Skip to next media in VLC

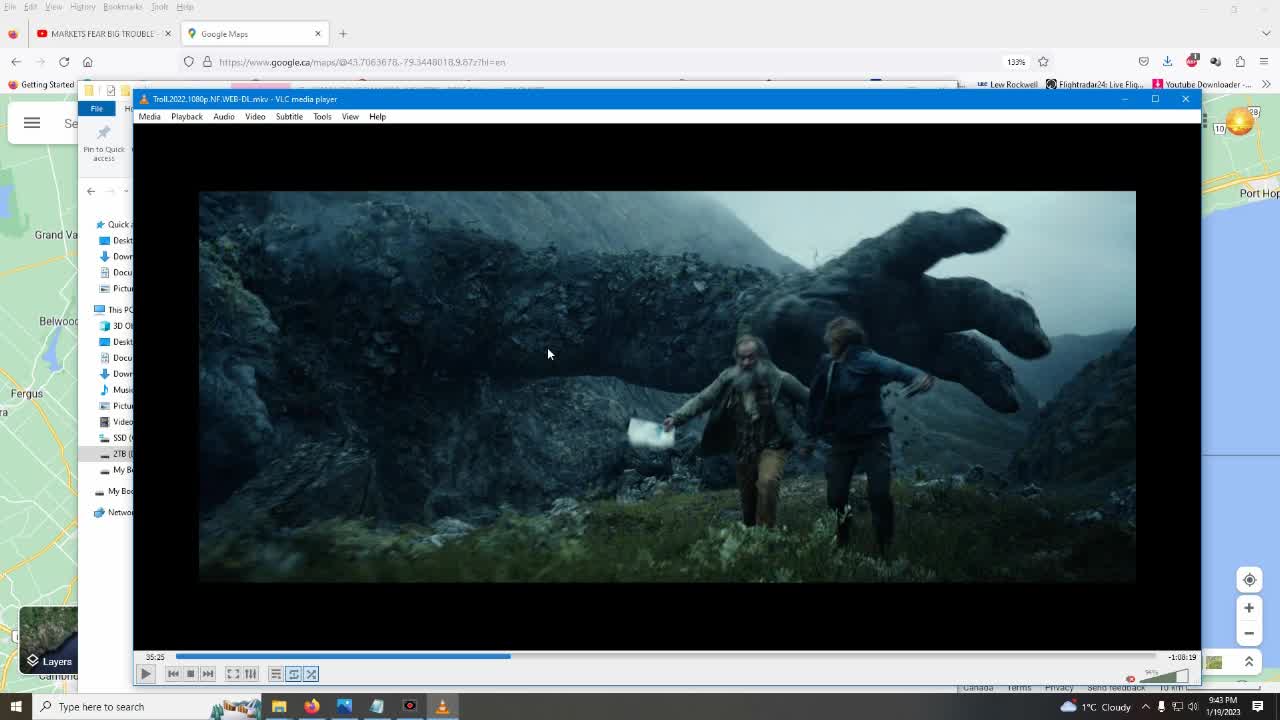[208, 674]
